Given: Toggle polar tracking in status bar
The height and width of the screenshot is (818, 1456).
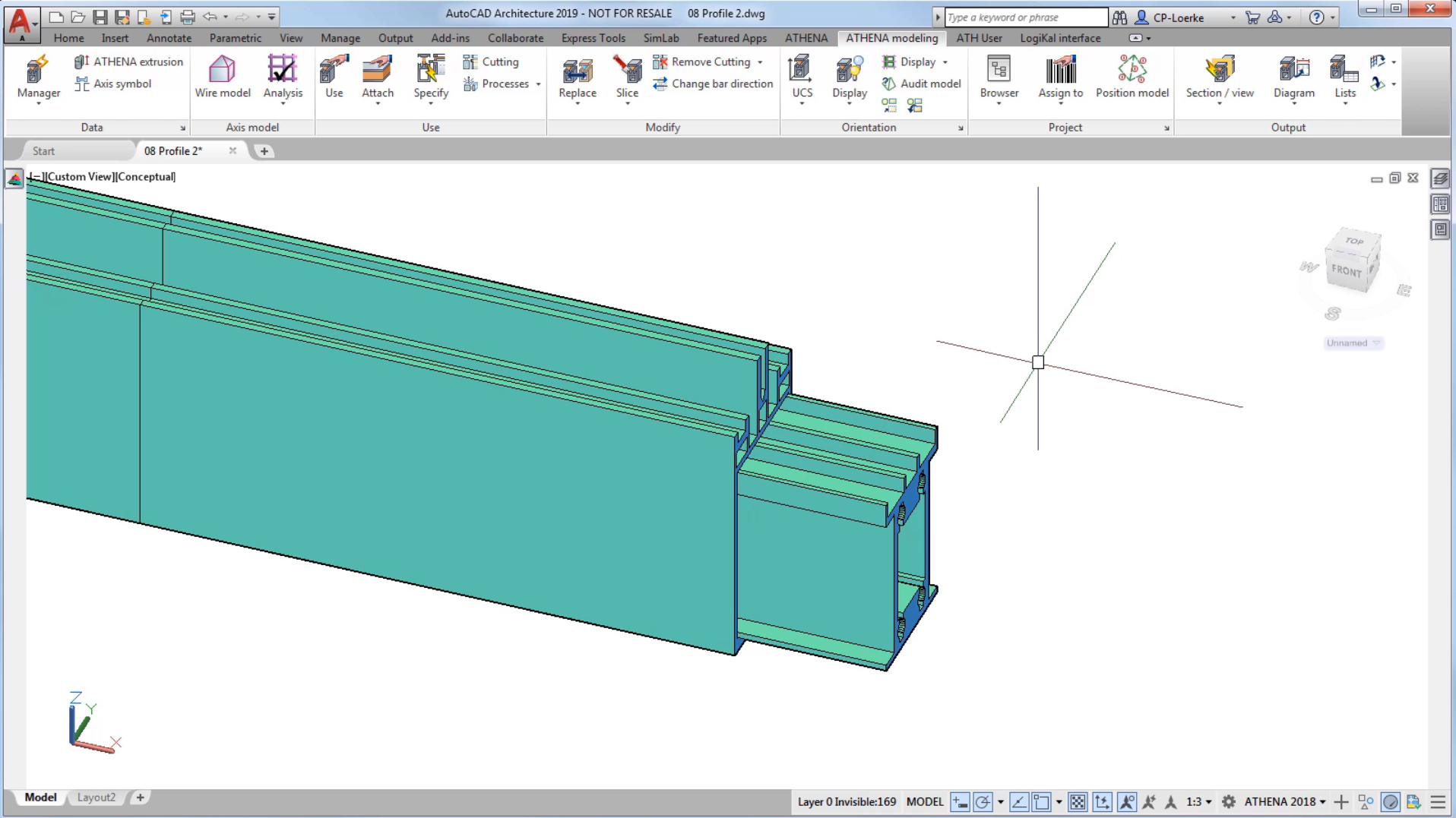Looking at the screenshot, I should tap(983, 802).
